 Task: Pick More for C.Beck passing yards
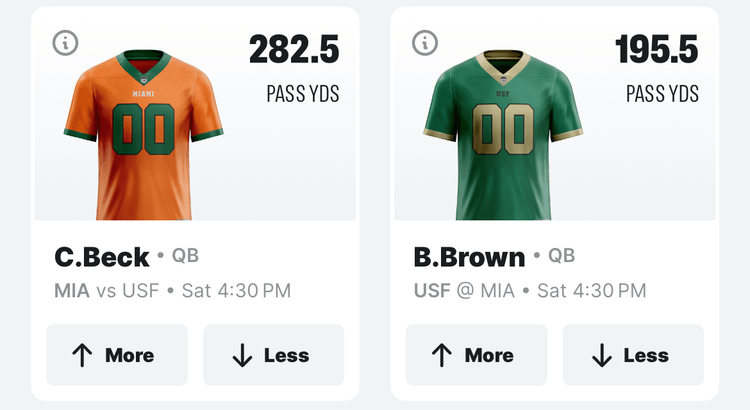[116, 355]
